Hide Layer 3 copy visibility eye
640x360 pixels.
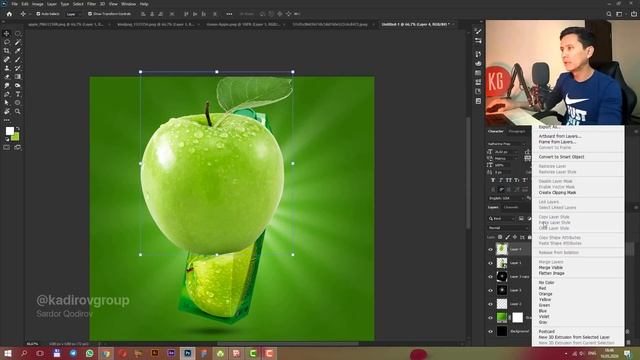coord(490,277)
